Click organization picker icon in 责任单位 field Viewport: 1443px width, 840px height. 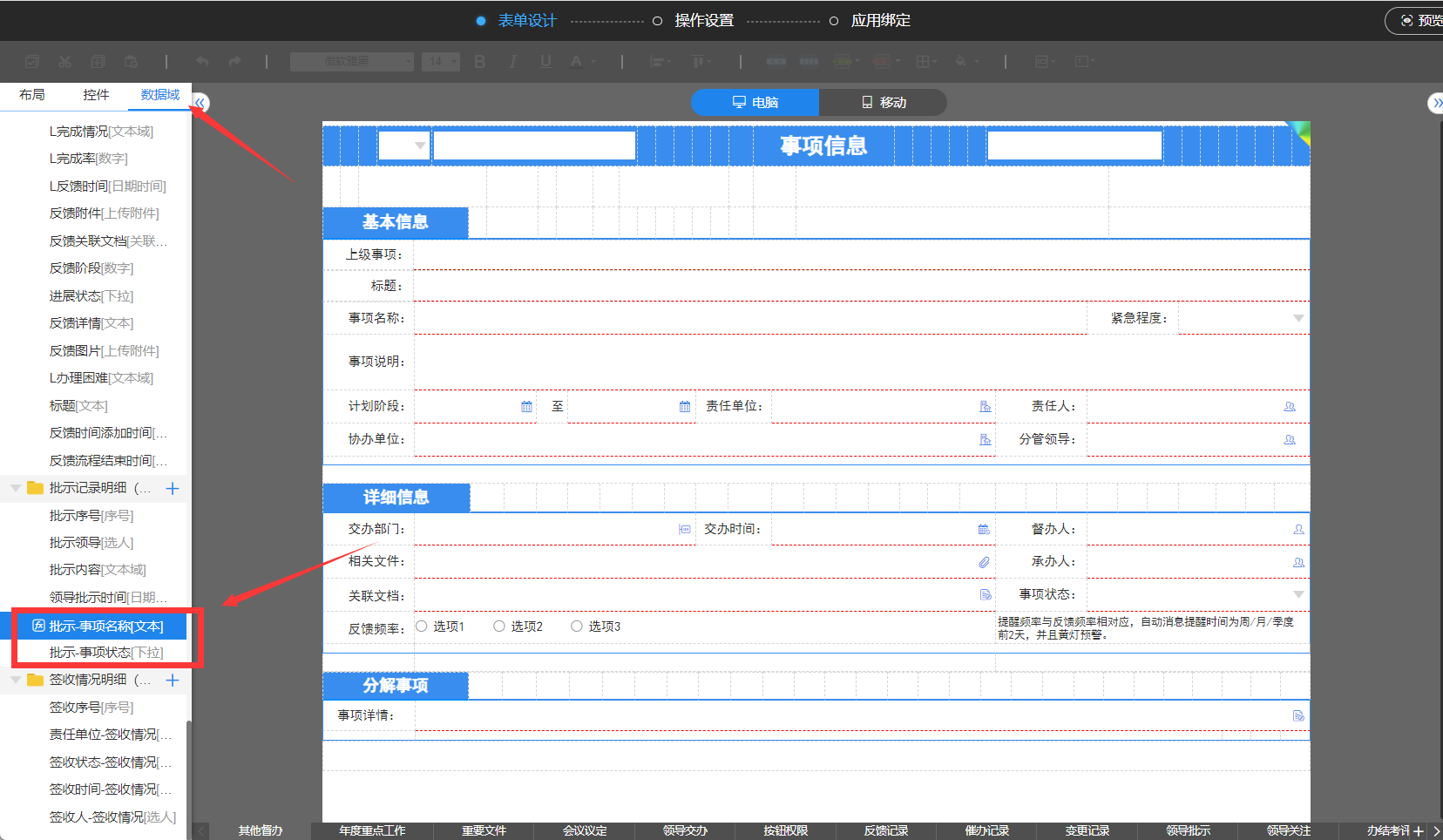point(985,407)
